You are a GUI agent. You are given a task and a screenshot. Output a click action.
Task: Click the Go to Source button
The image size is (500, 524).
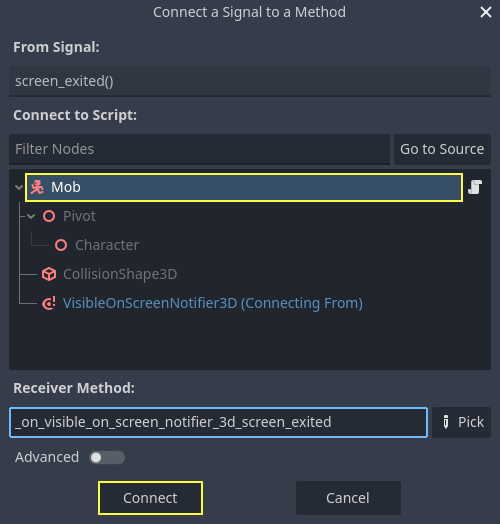(x=442, y=149)
